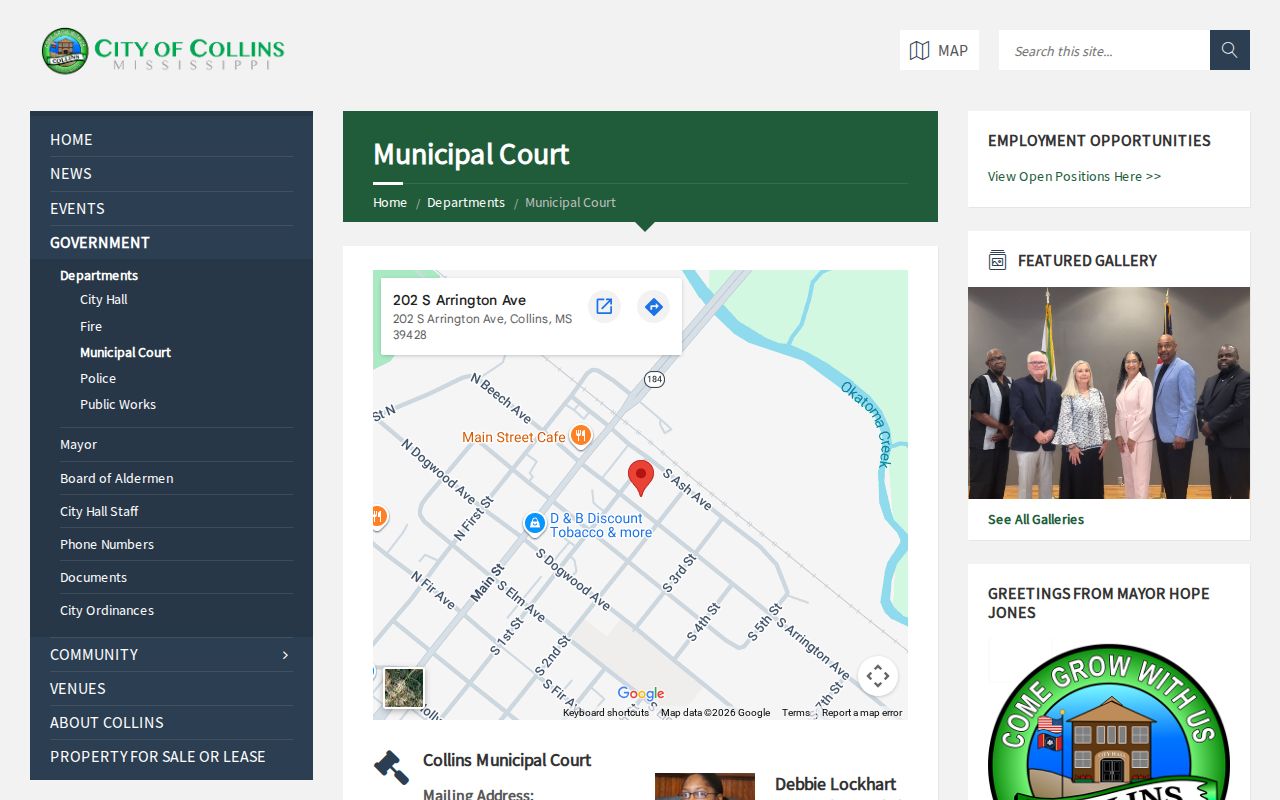The height and width of the screenshot is (800, 1280).
Task: Open HOME in sidebar menu
Action: coord(71,140)
